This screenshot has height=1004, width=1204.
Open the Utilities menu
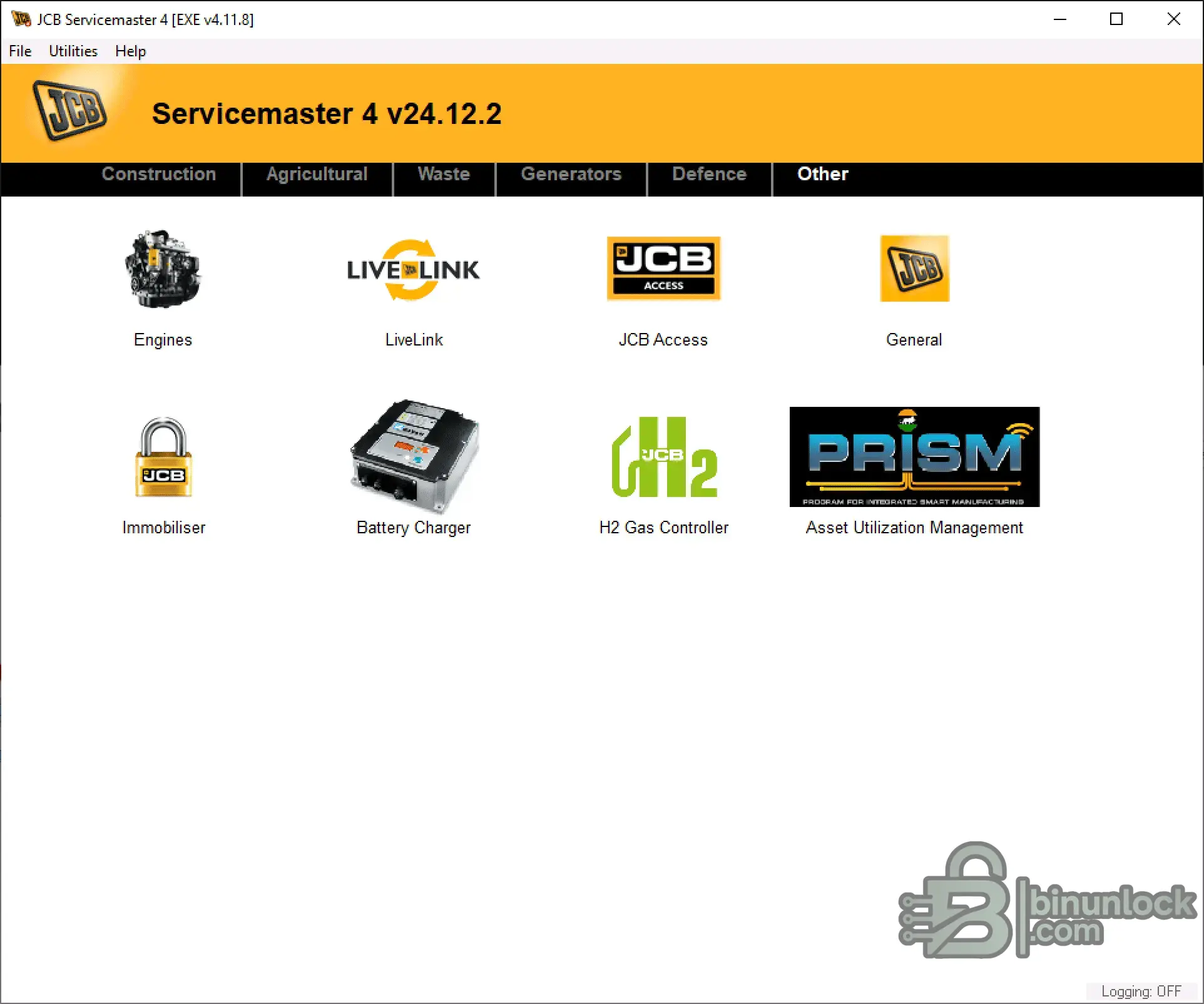[x=73, y=51]
